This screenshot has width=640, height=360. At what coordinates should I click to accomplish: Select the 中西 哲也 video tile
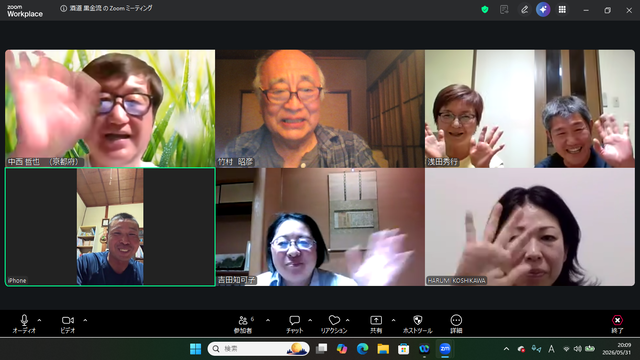point(110,108)
